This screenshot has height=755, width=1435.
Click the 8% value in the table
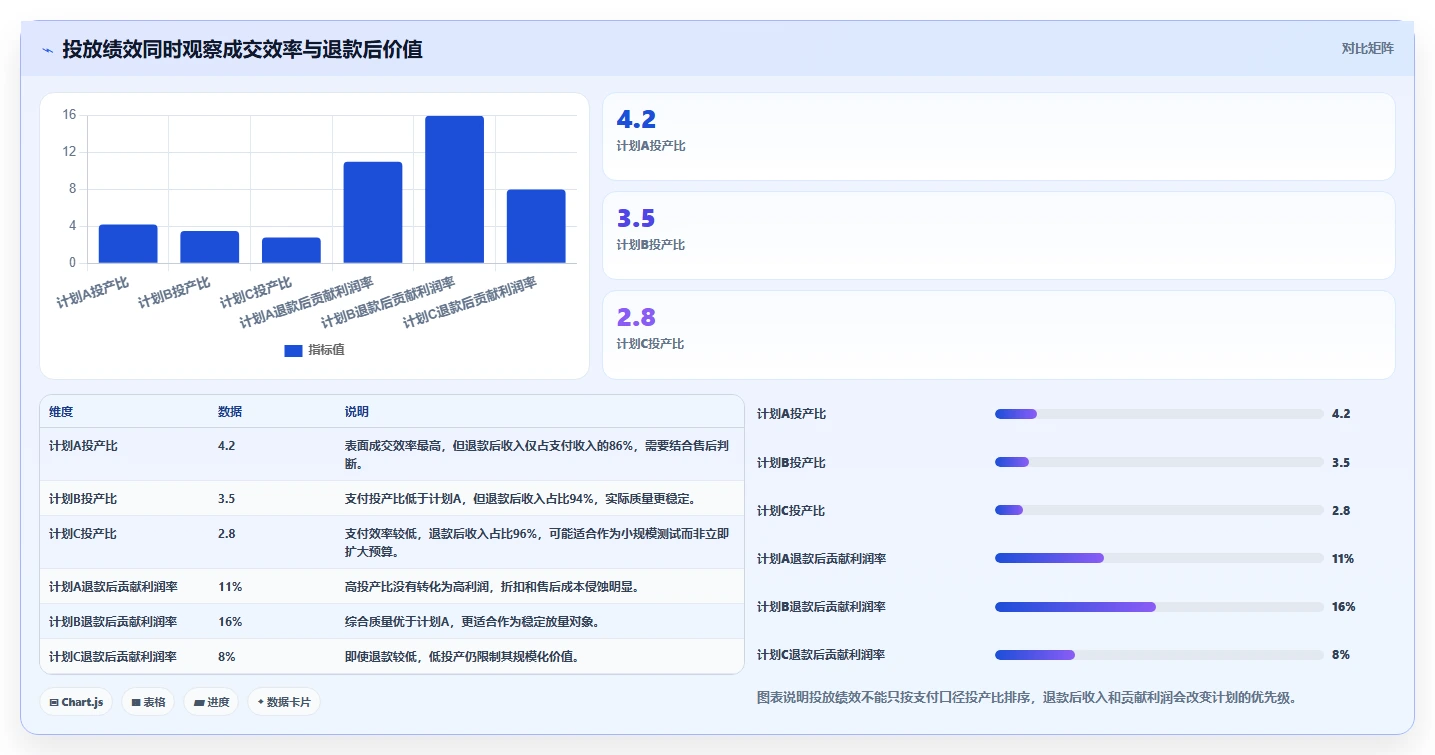coord(227,657)
